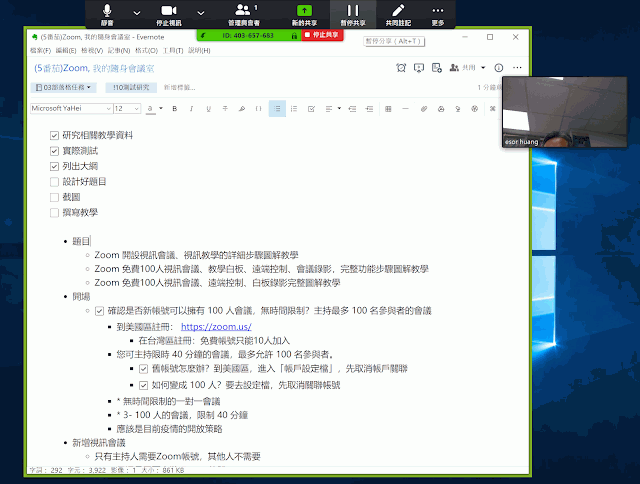Click the meeting ID 403-657-683 bar
The image size is (640, 484).
249,36
